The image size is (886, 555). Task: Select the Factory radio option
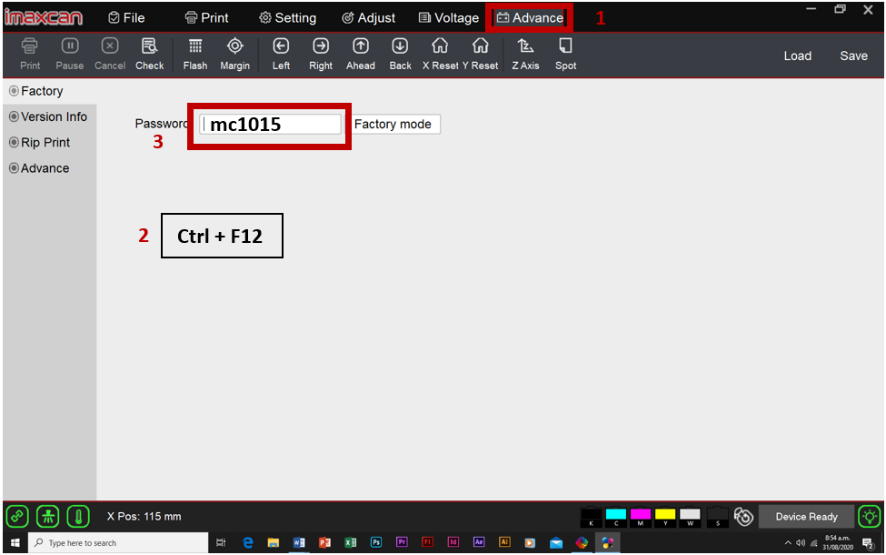tap(36, 91)
